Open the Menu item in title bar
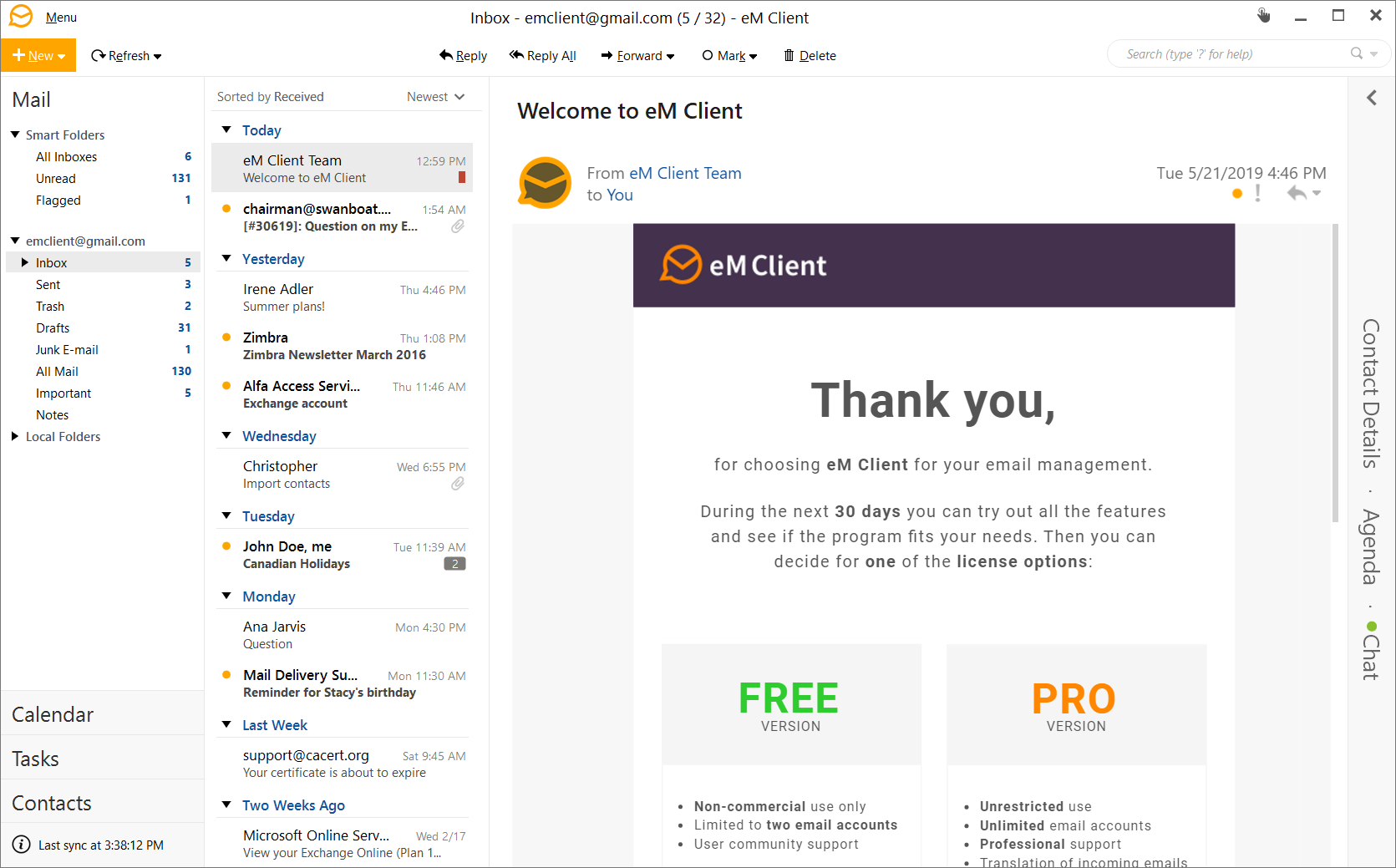 61,18
